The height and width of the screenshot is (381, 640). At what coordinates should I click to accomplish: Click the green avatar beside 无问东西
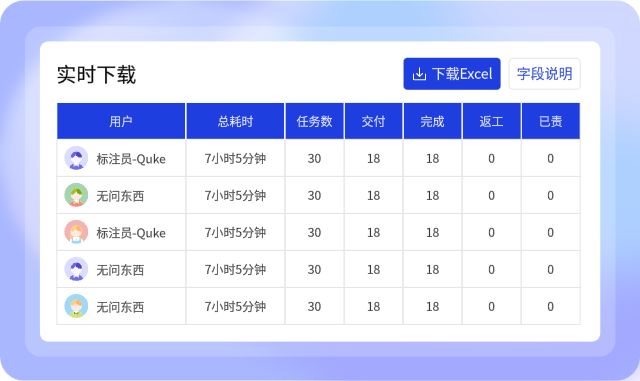(x=76, y=195)
